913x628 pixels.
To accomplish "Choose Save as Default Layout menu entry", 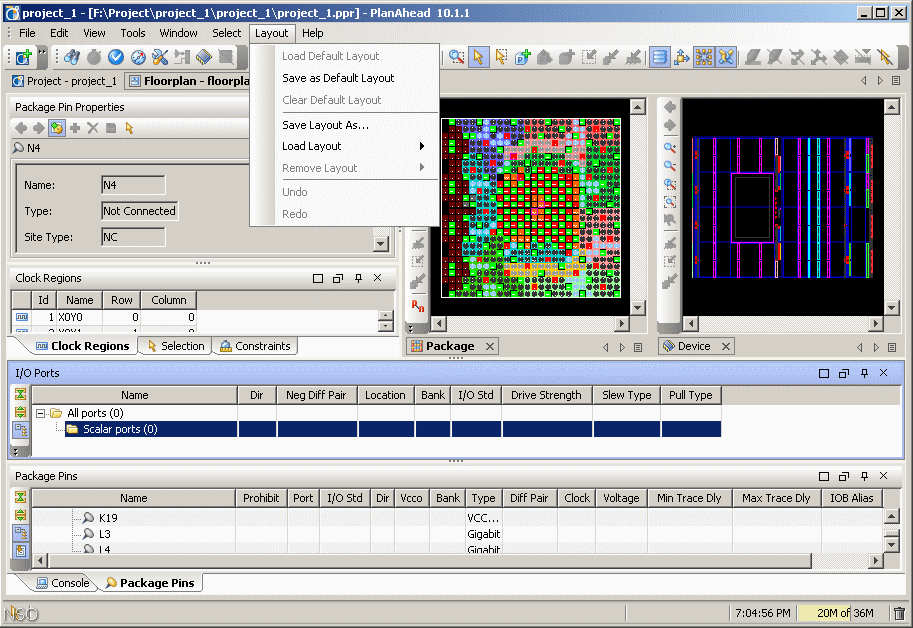I will point(338,78).
